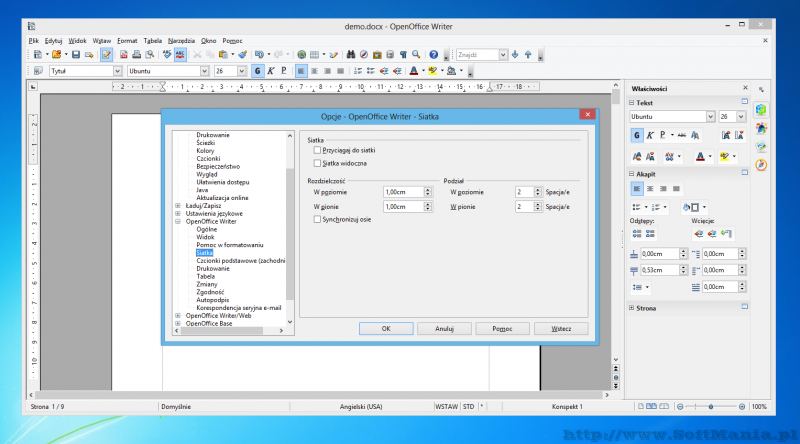Click the OK button in options dialog
This screenshot has height=444, width=800.
[x=386, y=329]
